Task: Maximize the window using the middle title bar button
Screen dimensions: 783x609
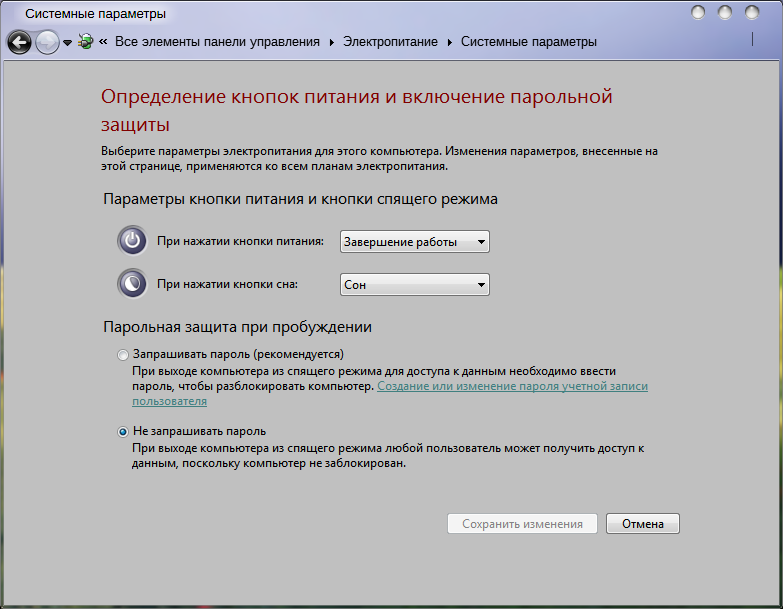Action: pos(725,12)
